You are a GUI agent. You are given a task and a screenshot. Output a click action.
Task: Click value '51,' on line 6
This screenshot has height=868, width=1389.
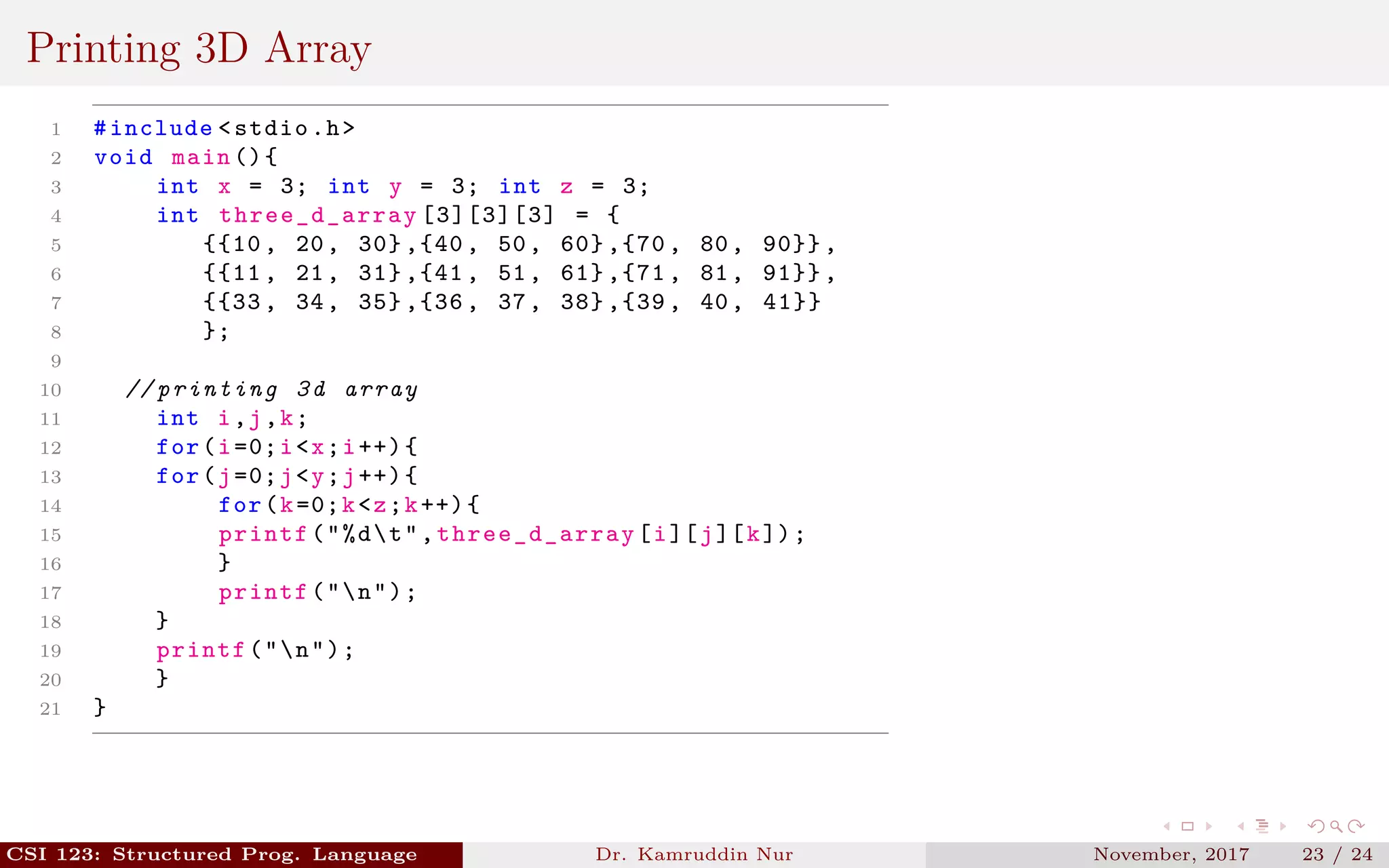pyautogui.click(x=519, y=273)
